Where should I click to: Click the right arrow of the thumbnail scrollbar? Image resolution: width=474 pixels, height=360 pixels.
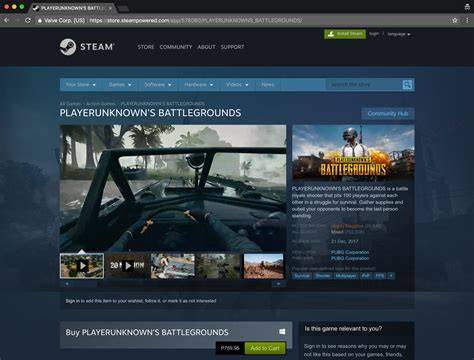tap(279, 284)
